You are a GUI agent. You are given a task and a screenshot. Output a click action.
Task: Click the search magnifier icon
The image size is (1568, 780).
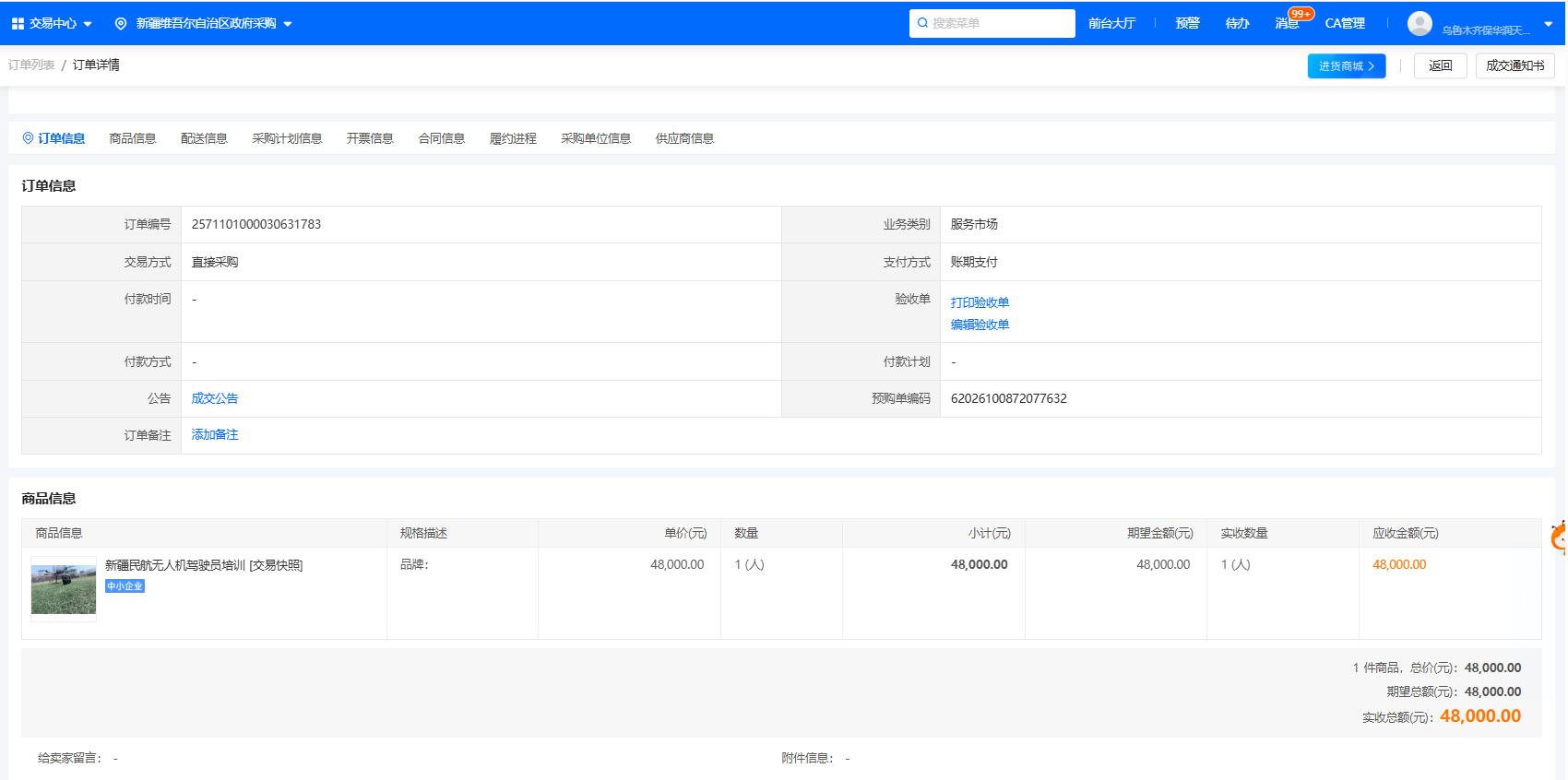(922, 23)
